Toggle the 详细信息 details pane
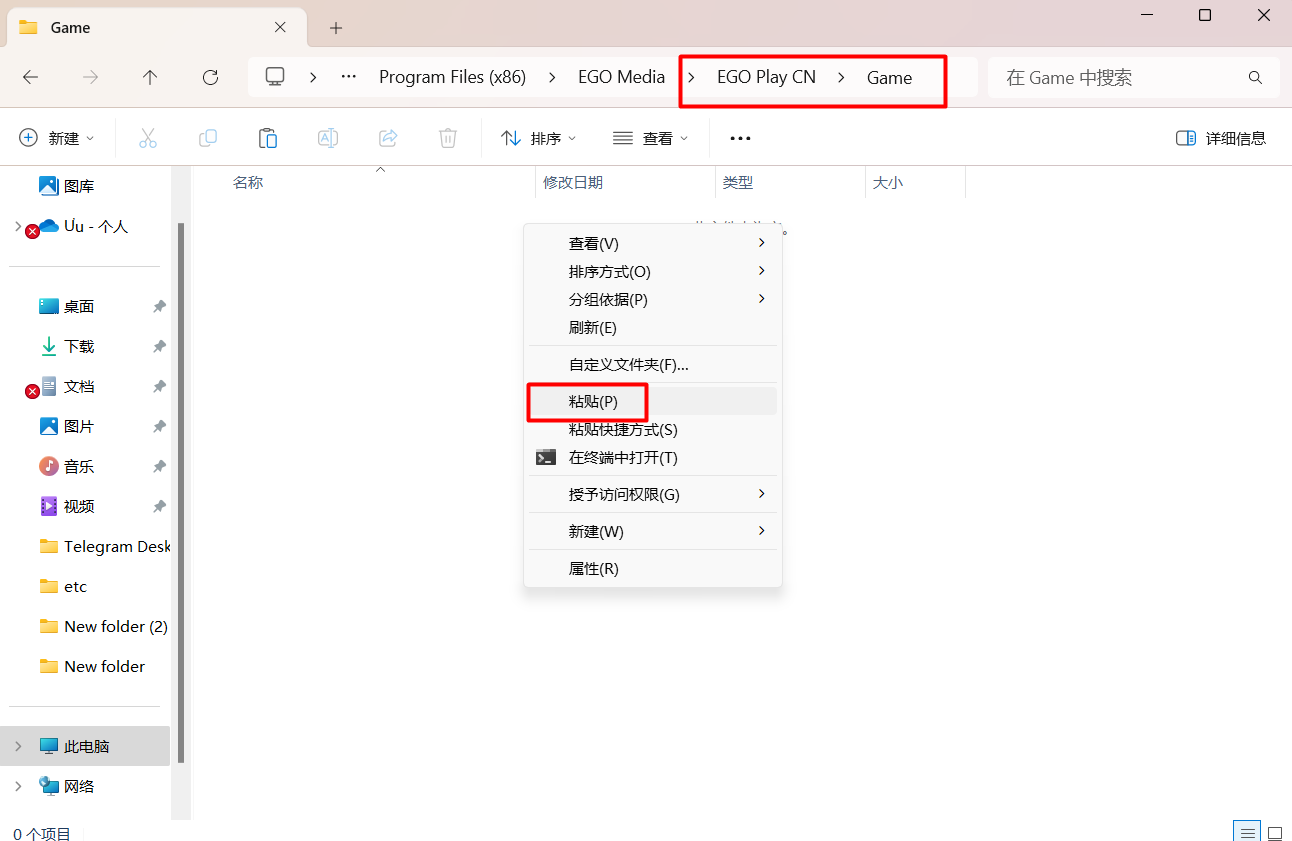This screenshot has height=841, width=1292. pos(1221,138)
